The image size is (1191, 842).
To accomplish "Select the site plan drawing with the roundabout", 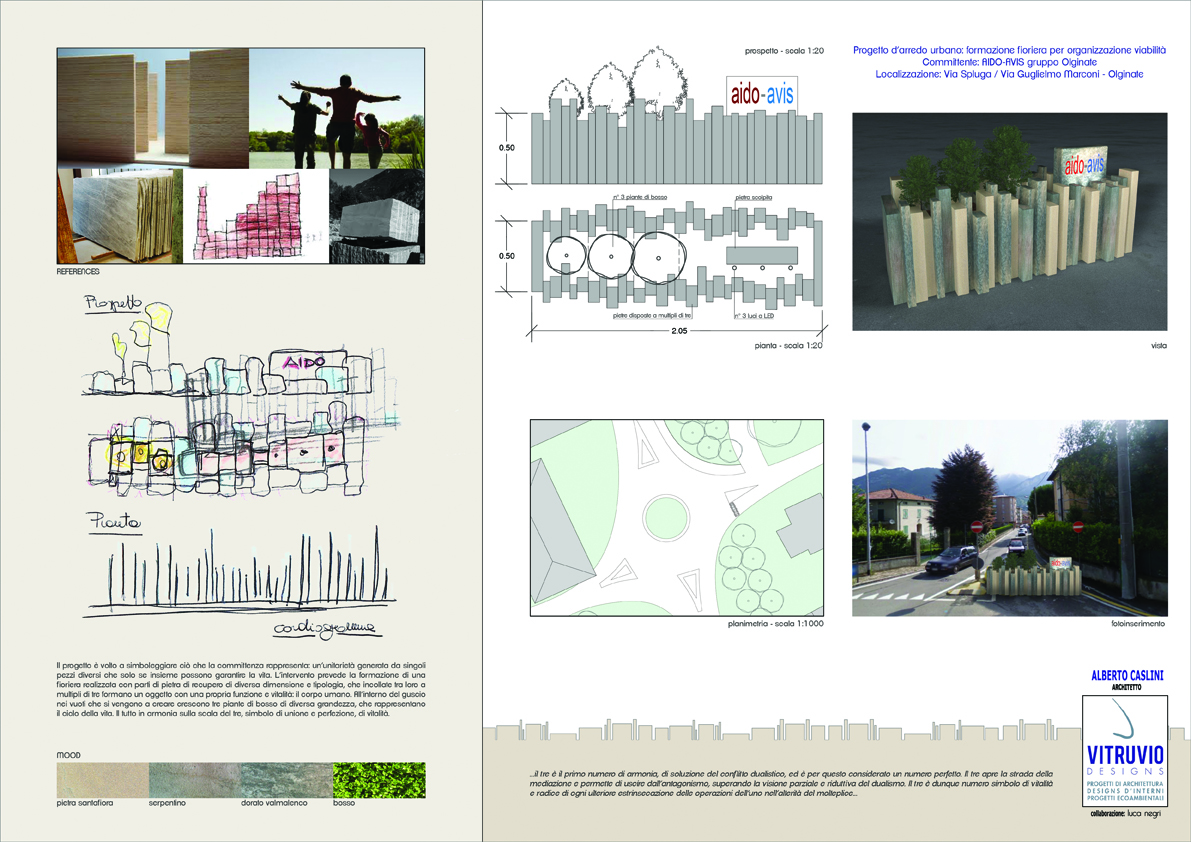I will coord(677,517).
